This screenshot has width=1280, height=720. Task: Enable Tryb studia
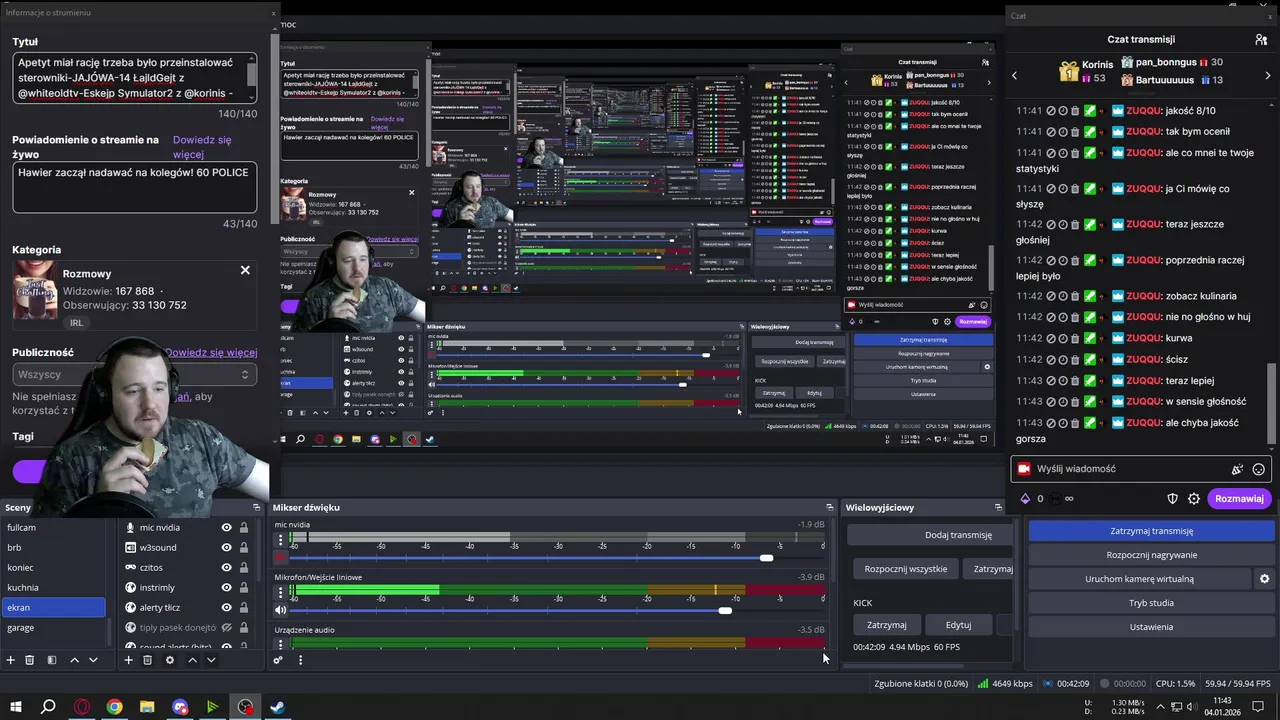pos(1151,603)
